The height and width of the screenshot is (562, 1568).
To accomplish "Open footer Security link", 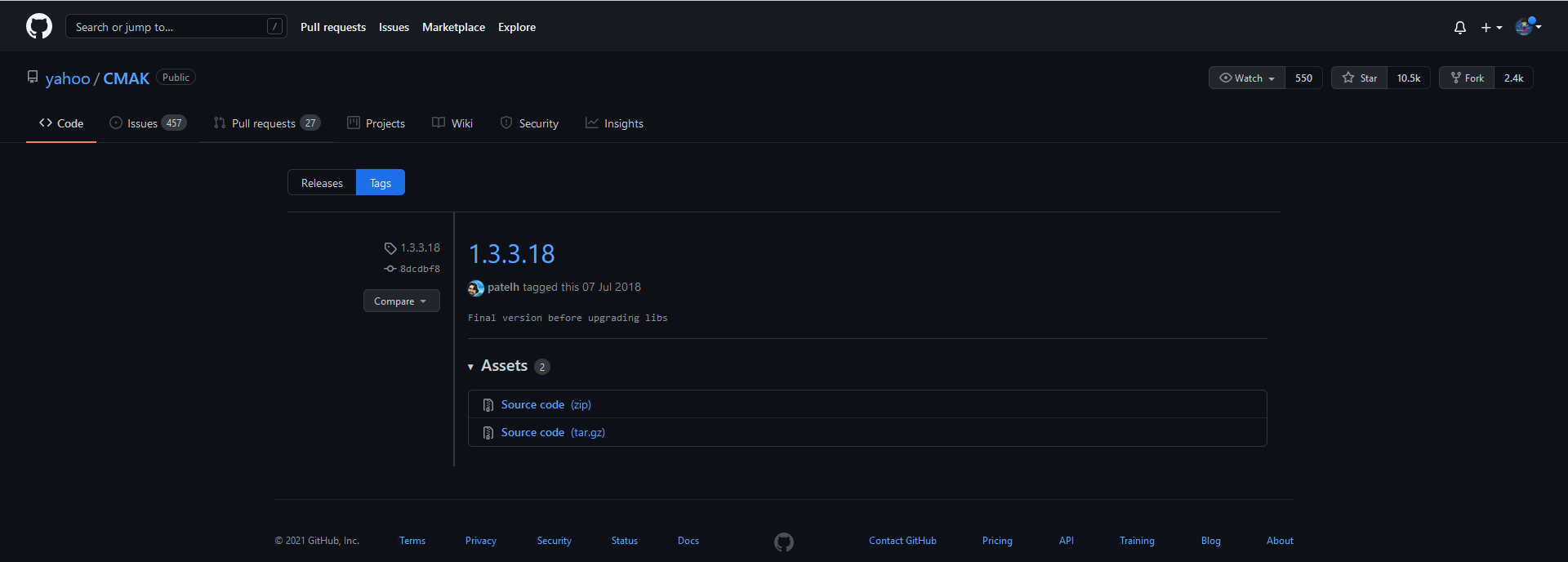I will coord(555,541).
